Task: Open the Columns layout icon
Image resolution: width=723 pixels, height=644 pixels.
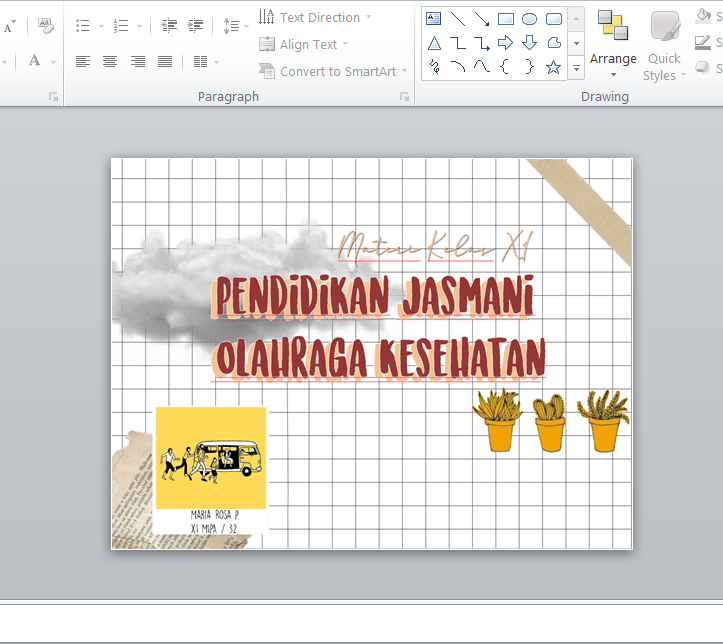Action: pyautogui.click(x=201, y=61)
